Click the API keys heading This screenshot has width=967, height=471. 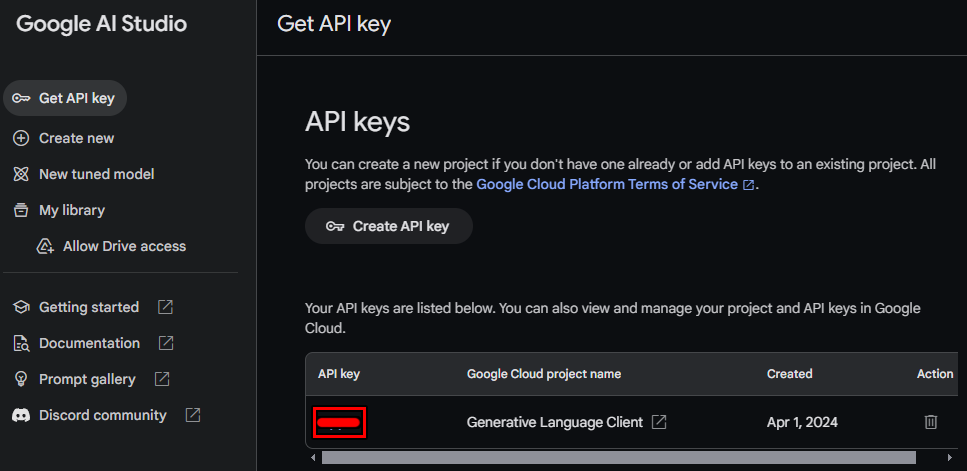coord(358,122)
